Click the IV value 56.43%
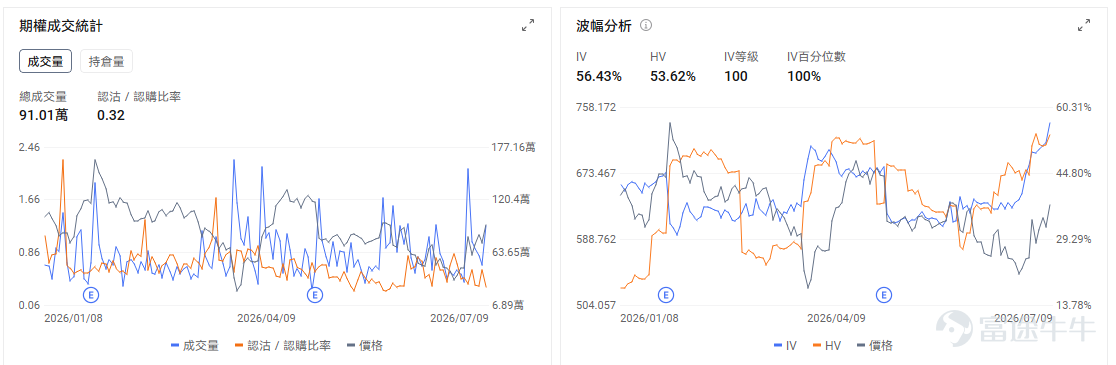This screenshot has height=365, width=1116. click(x=599, y=76)
